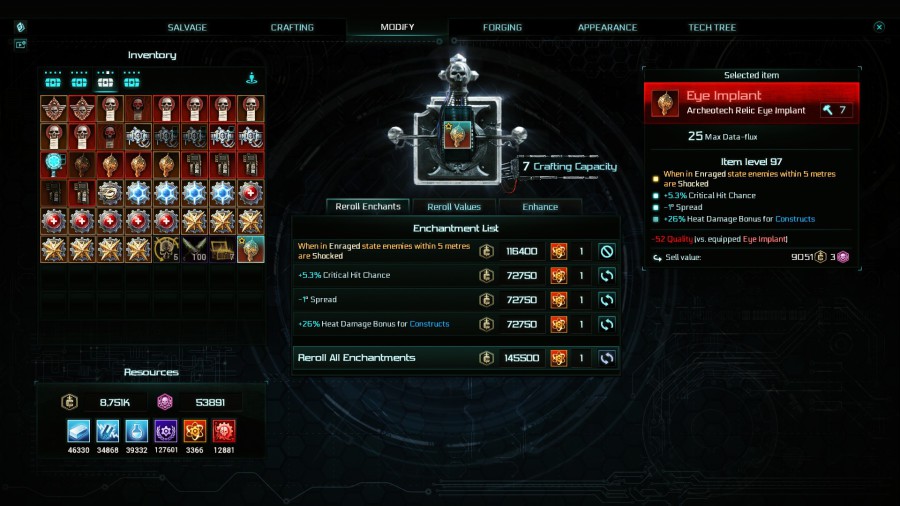Switch to the first inventory bag tab
900x506 pixels.
53,81
